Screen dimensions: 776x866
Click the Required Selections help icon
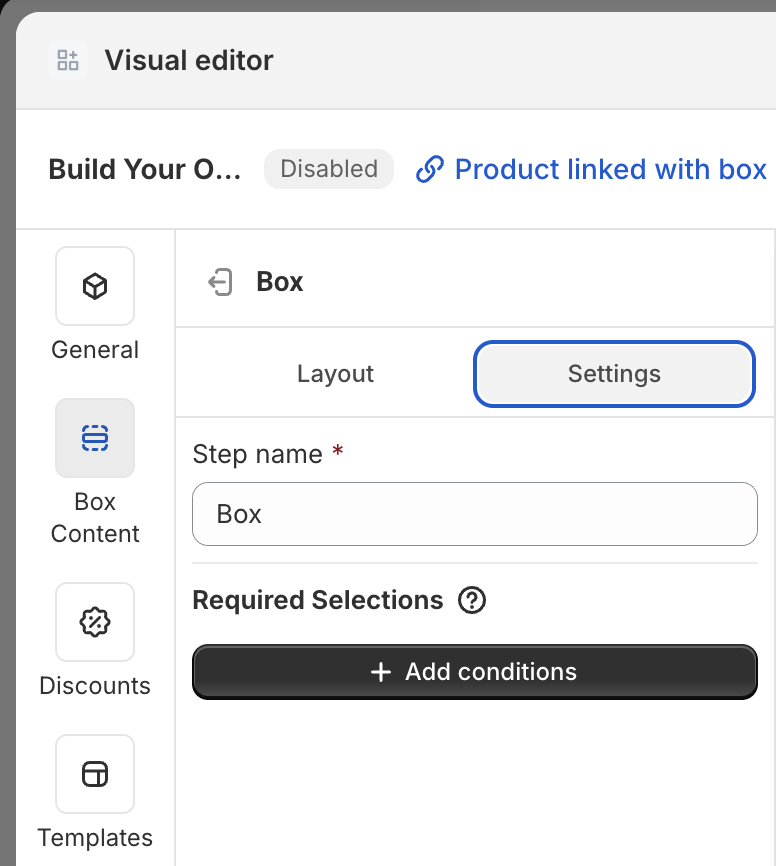(472, 600)
